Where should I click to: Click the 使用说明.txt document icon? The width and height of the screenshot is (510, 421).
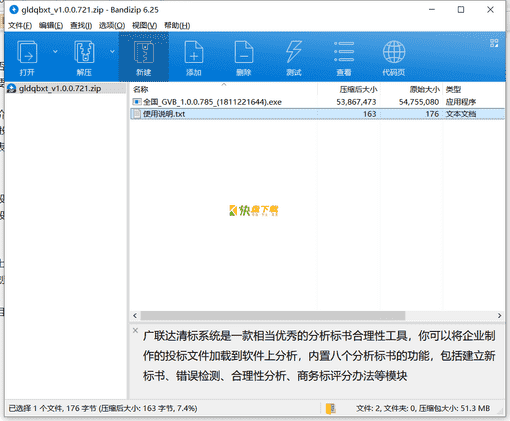coord(137,114)
